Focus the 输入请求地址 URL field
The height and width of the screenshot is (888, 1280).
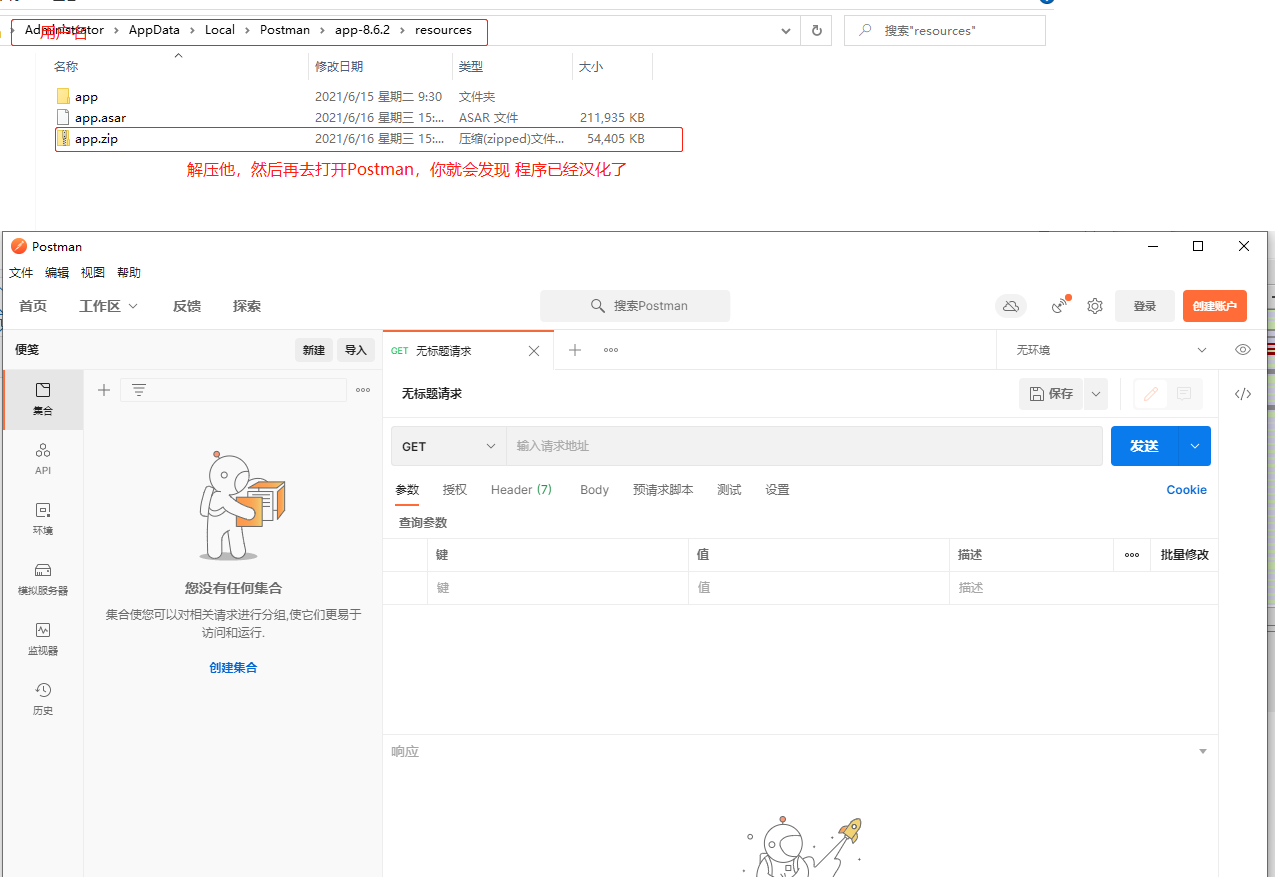(804, 446)
